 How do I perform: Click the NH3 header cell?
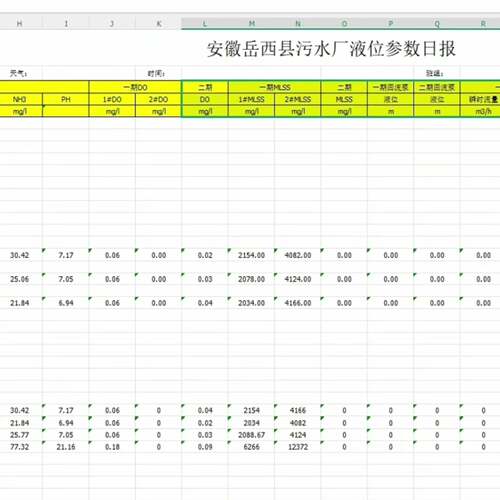coord(19,99)
